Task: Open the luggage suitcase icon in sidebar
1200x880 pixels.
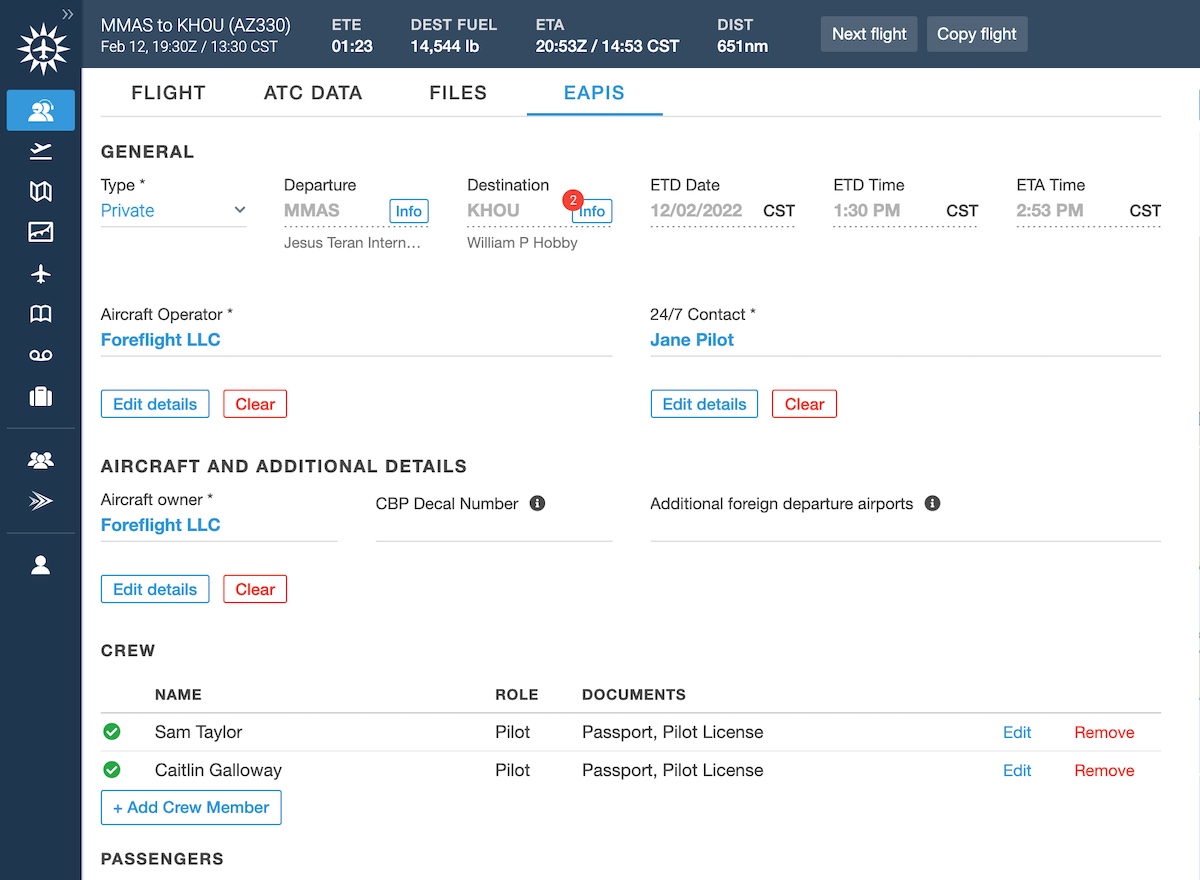Action: tap(40, 397)
